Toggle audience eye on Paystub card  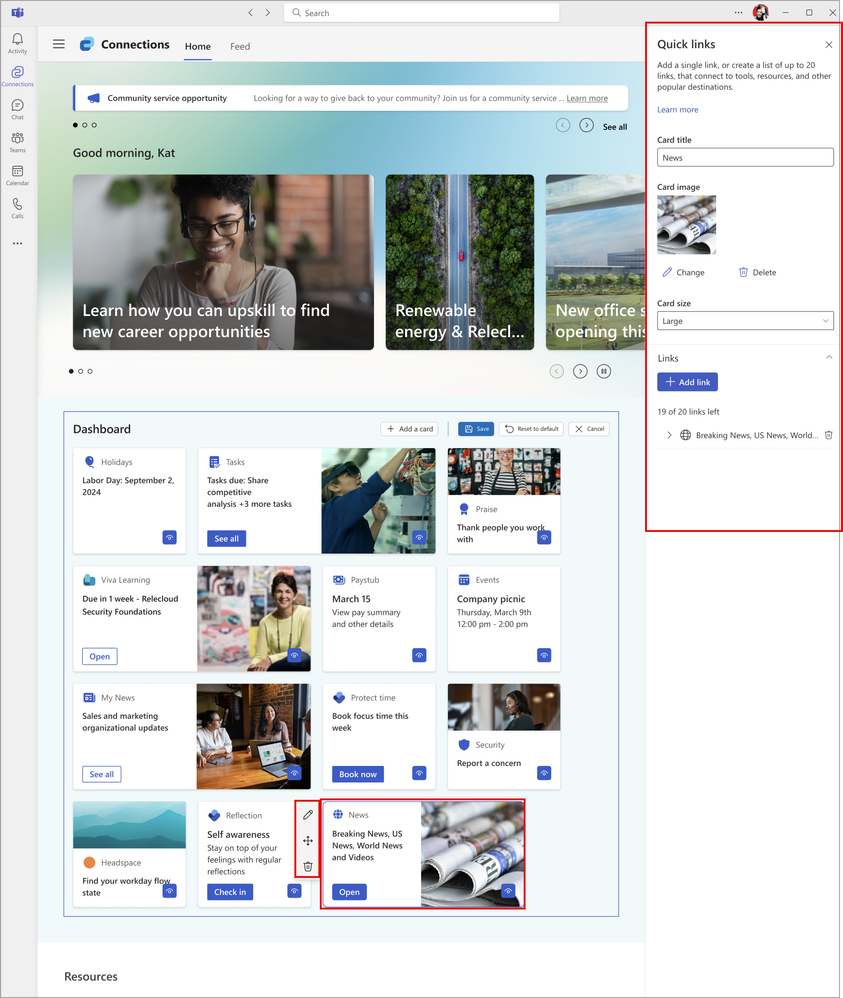click(x=419, y=655)
